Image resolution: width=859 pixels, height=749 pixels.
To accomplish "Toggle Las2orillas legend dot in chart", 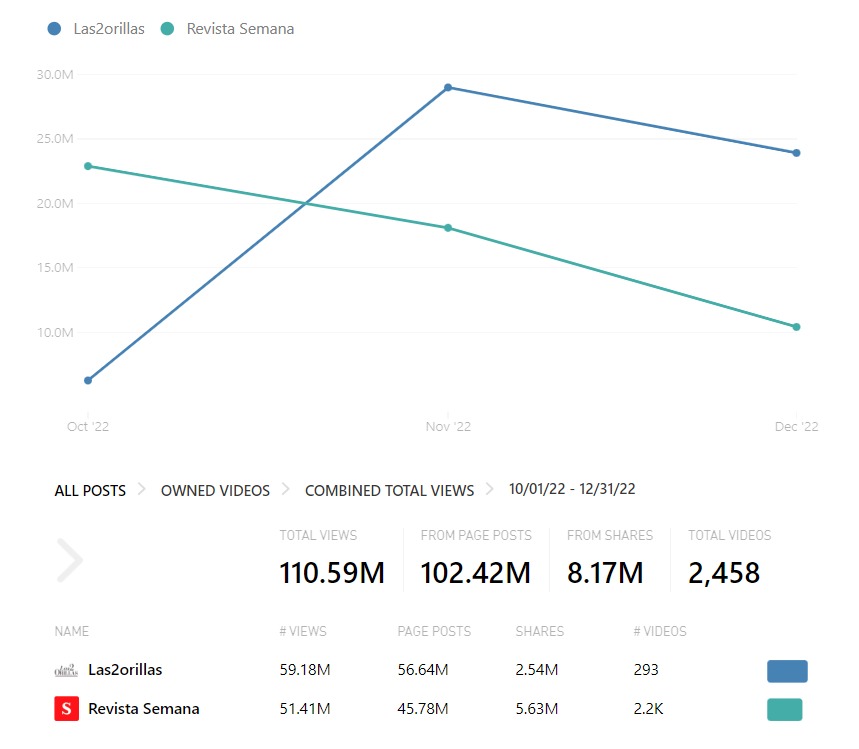I will [x=54, y=29].
